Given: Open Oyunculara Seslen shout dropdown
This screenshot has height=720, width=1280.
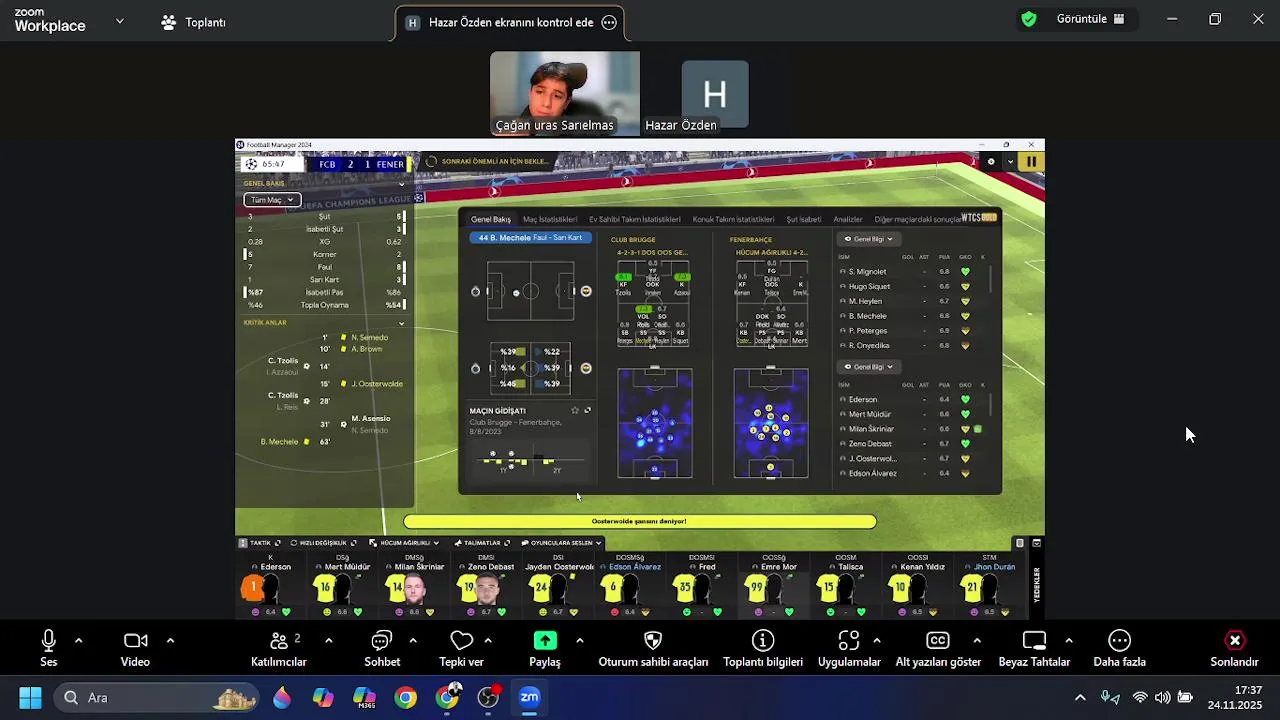Looking at the screenshot, I should pyautogui.click(x=560, y=543).
